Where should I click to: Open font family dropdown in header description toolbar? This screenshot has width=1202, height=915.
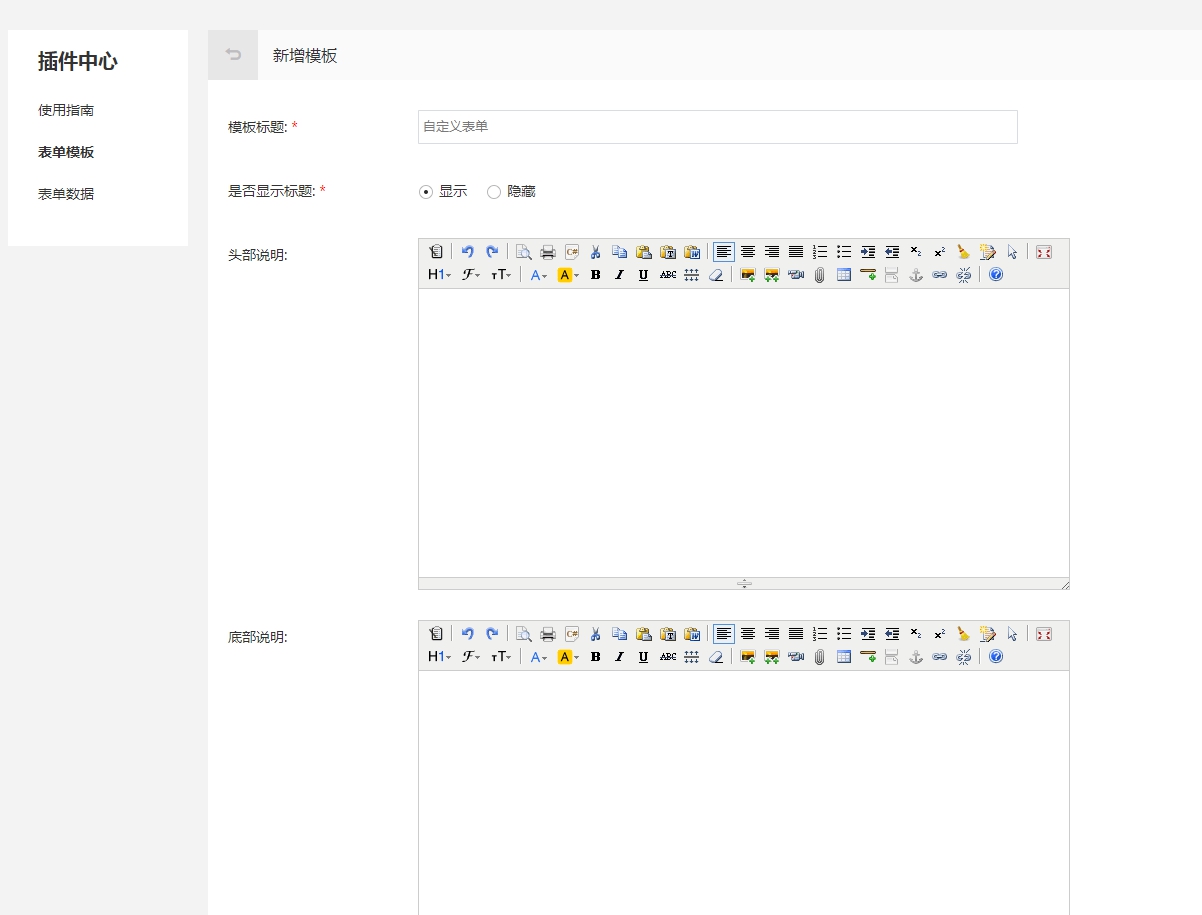[471, 275]
